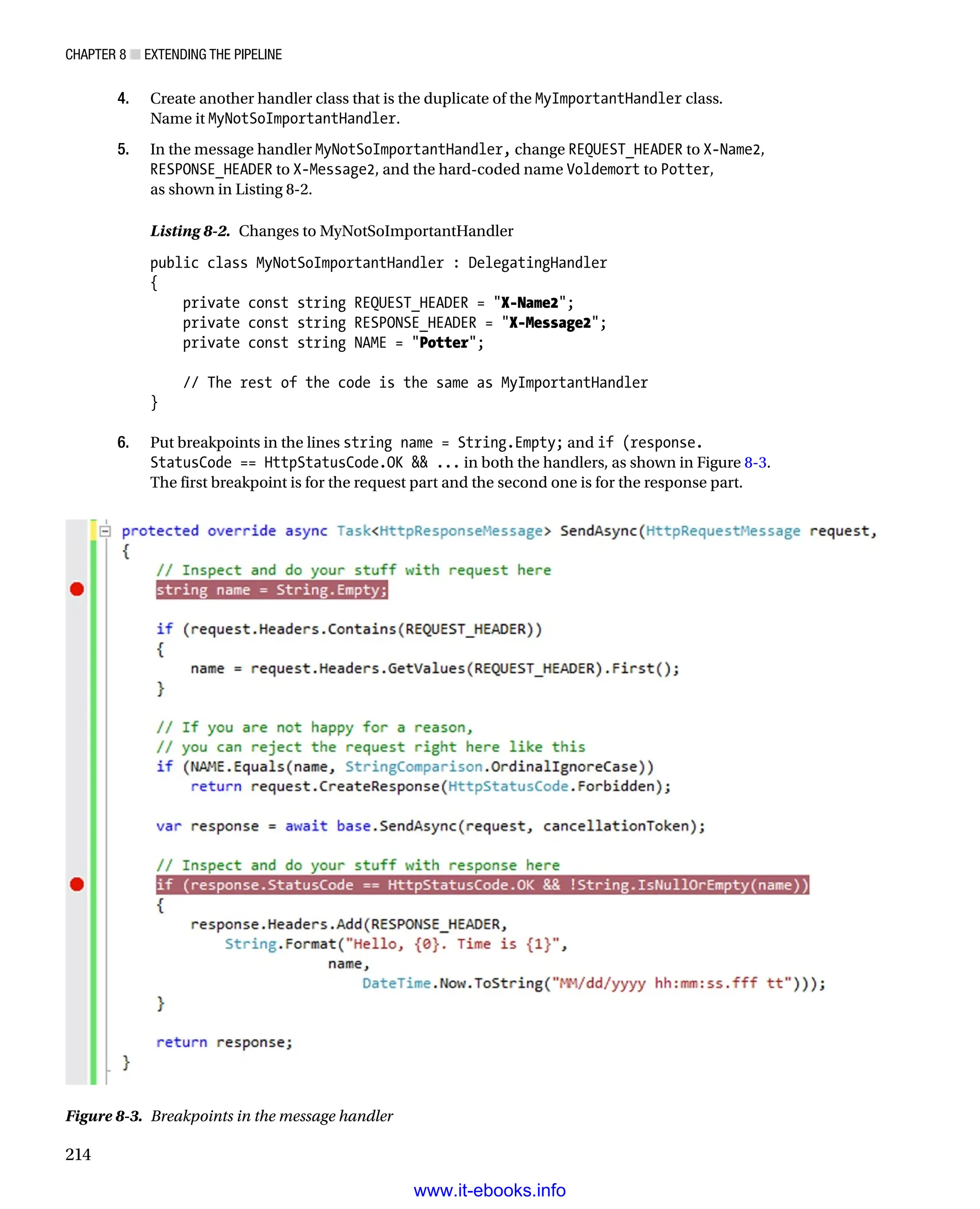Collapse the SendAsync method outline box

tap(105, 531)
